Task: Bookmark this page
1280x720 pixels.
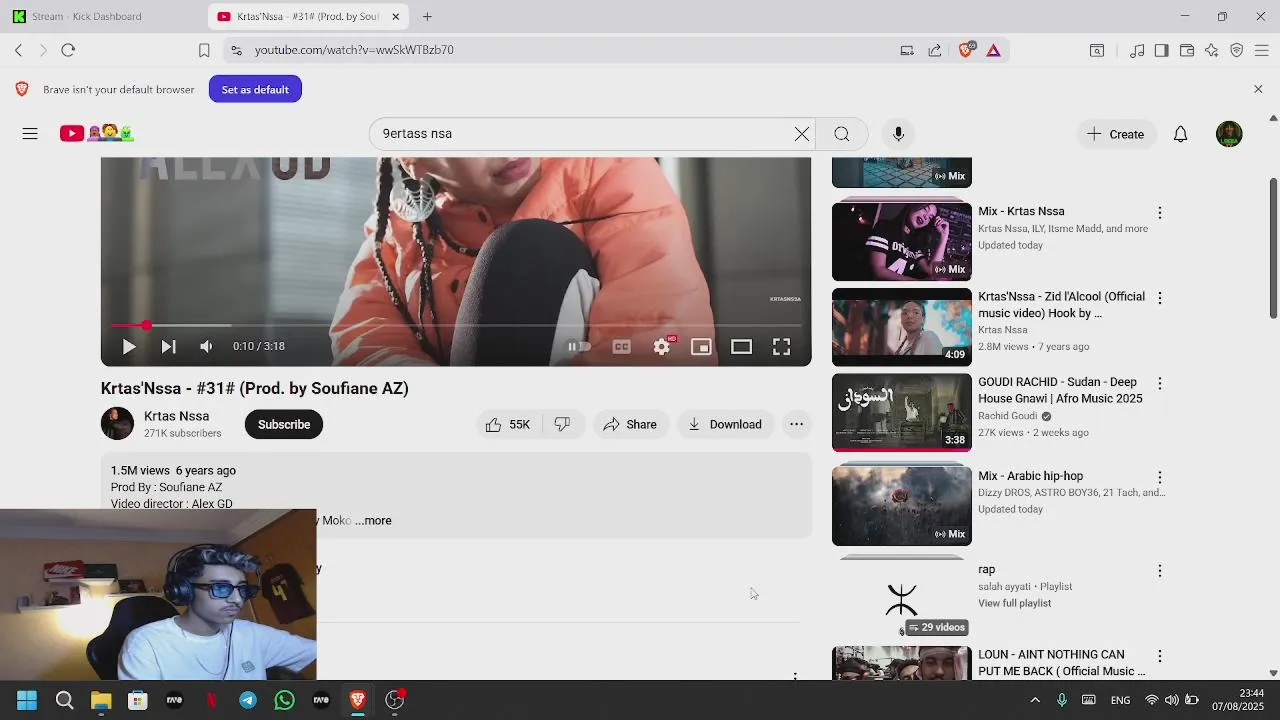Action: [204, 50]
